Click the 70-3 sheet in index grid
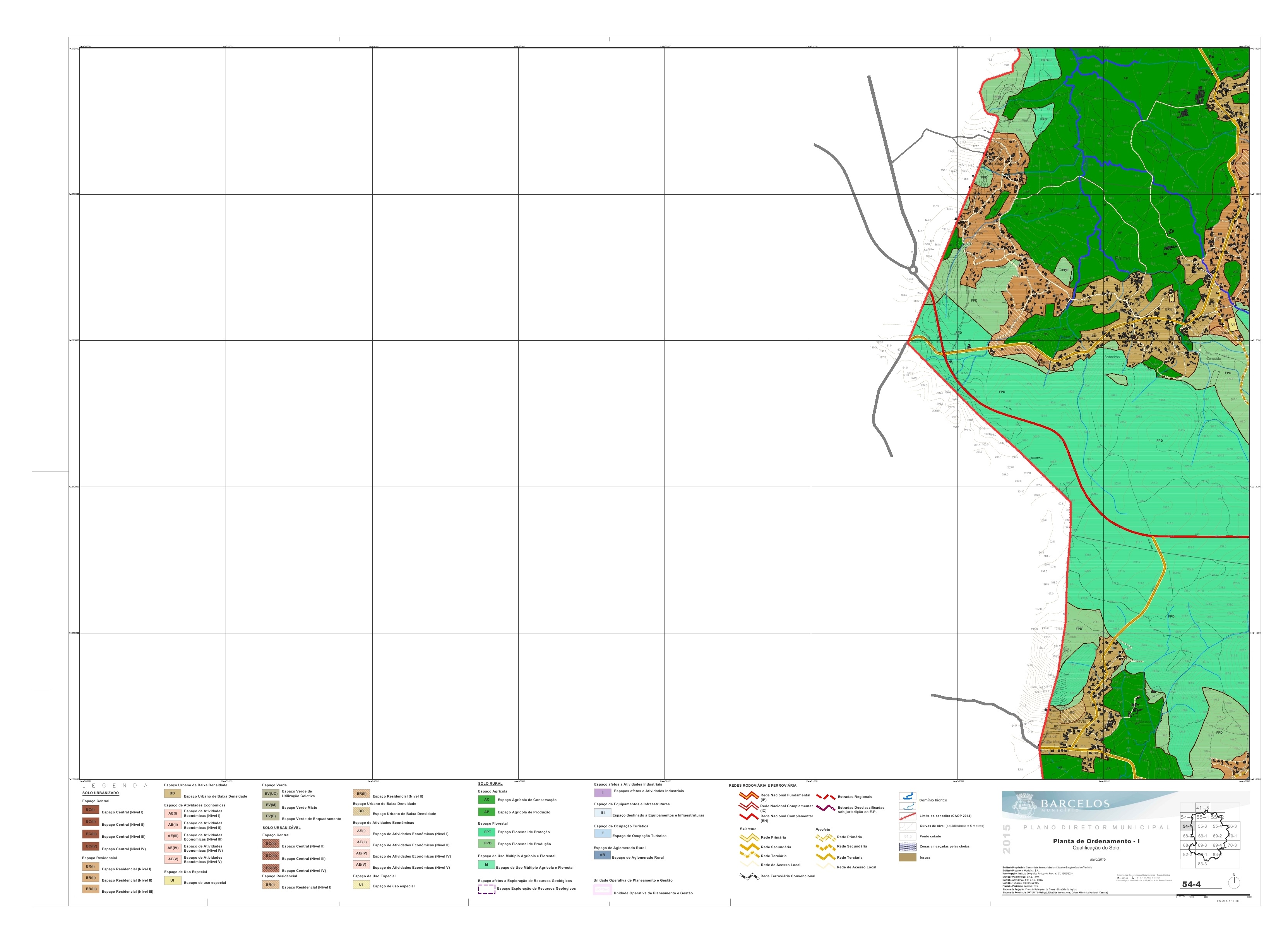 (1232, 845)
